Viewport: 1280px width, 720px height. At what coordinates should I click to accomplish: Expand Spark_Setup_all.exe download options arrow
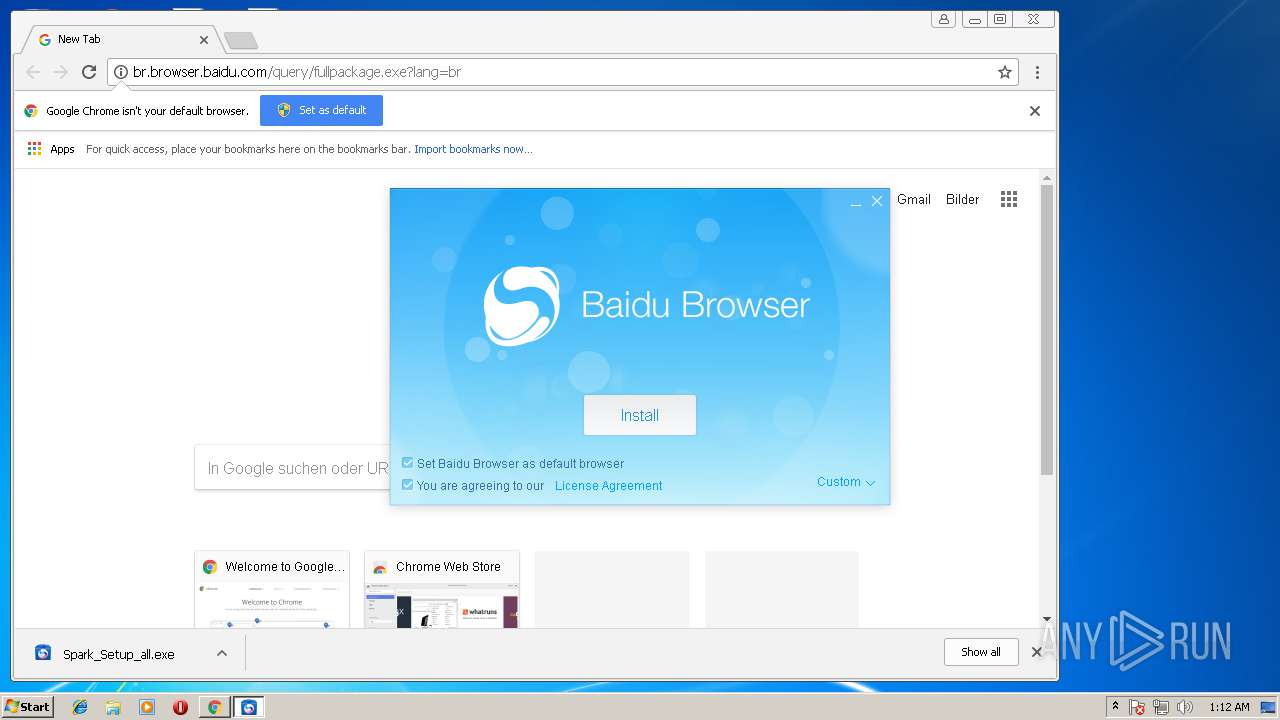(x=222, y=653)
